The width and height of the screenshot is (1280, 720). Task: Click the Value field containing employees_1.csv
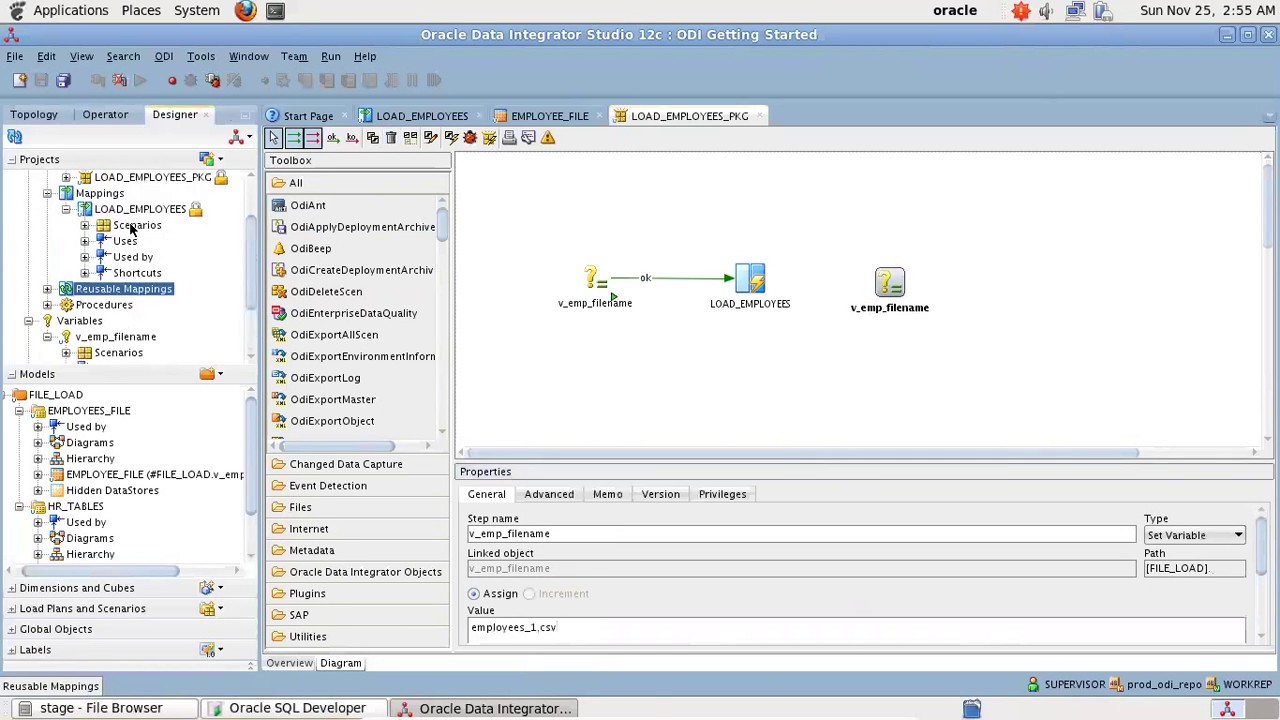[x=857, y=628]
